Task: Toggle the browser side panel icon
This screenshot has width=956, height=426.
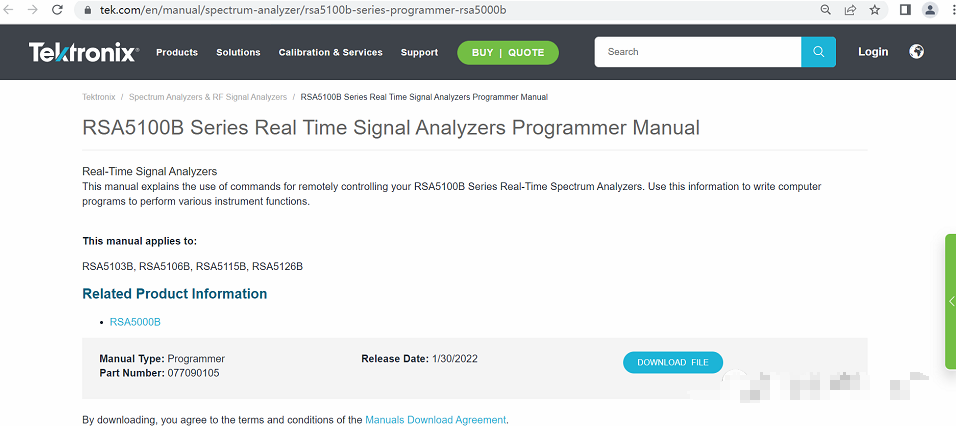Action: (x=905, y=10)
